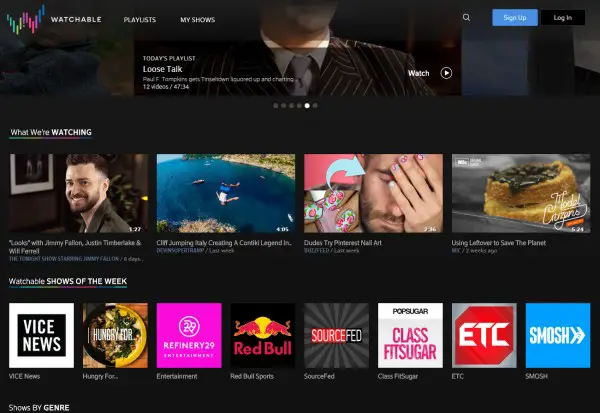Play the Dudes Try Pinterest Nail Art thumbnail
The height and width of the screenshot is (413, 600).
pyautogui.click(x=373, y=193)
